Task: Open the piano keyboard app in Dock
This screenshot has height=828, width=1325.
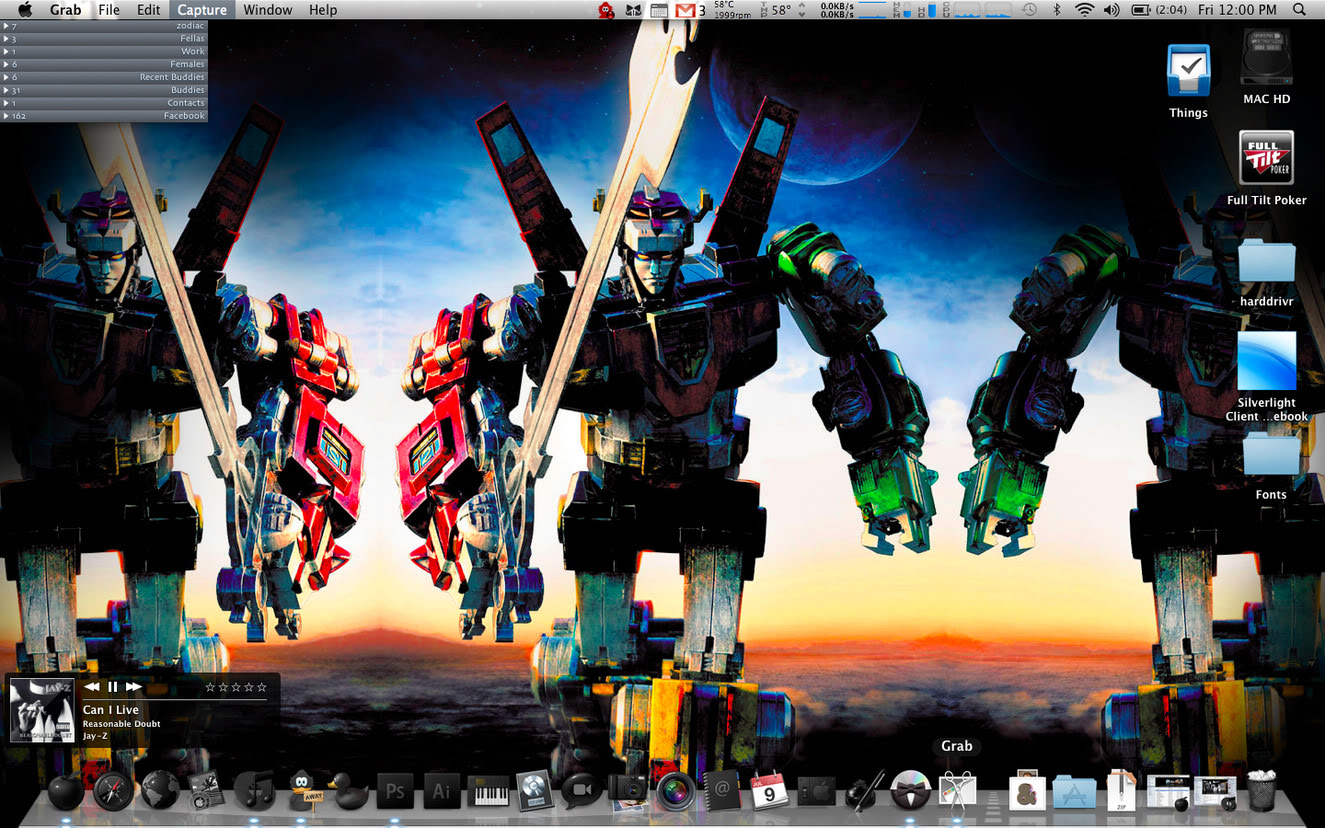Action: [489, 793]
